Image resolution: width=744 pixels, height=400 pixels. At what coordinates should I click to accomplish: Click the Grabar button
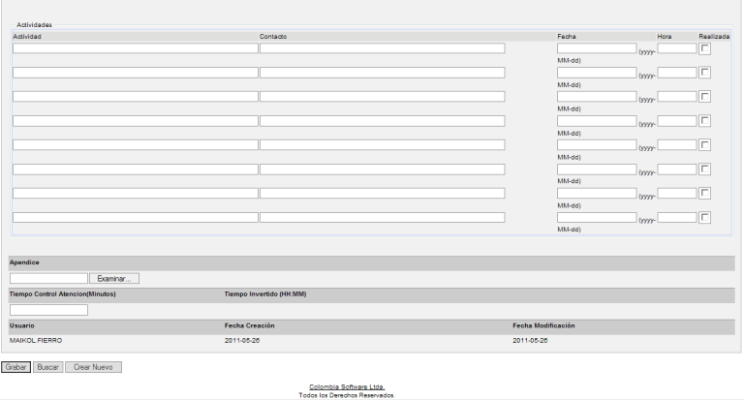coord(19,368)
